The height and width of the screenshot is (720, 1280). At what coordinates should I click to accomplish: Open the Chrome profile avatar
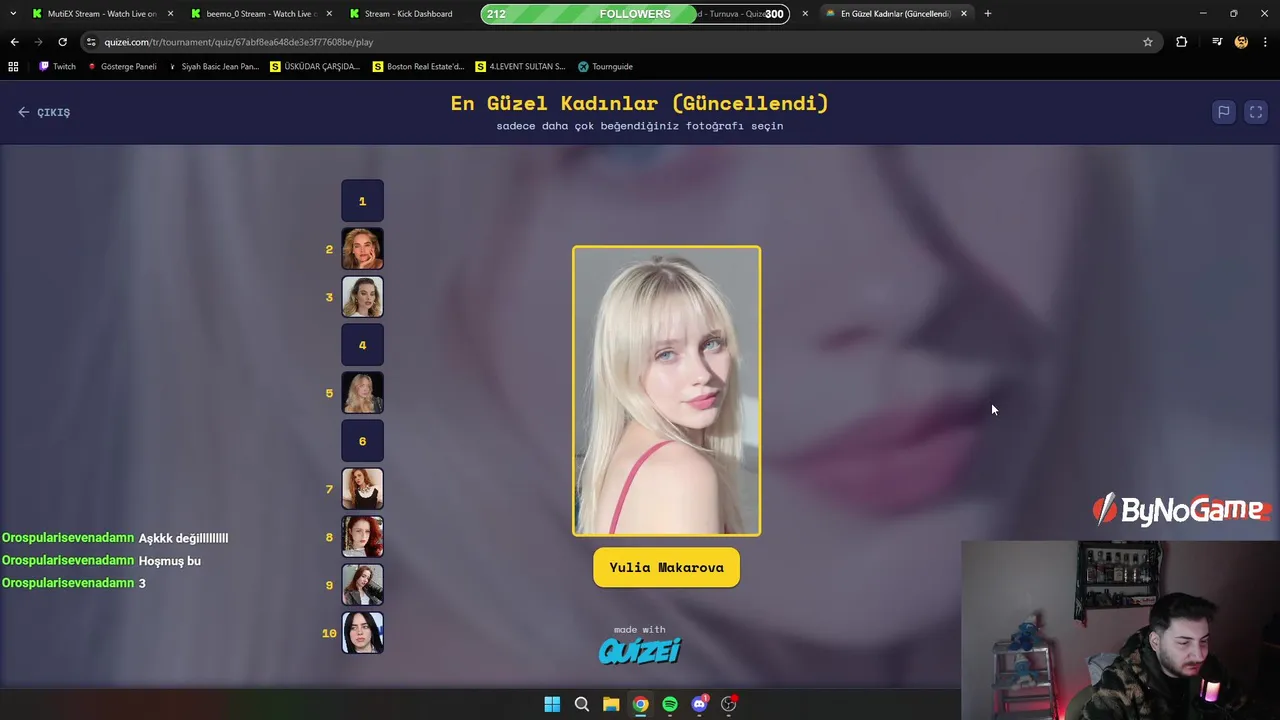pos(1241,42)
